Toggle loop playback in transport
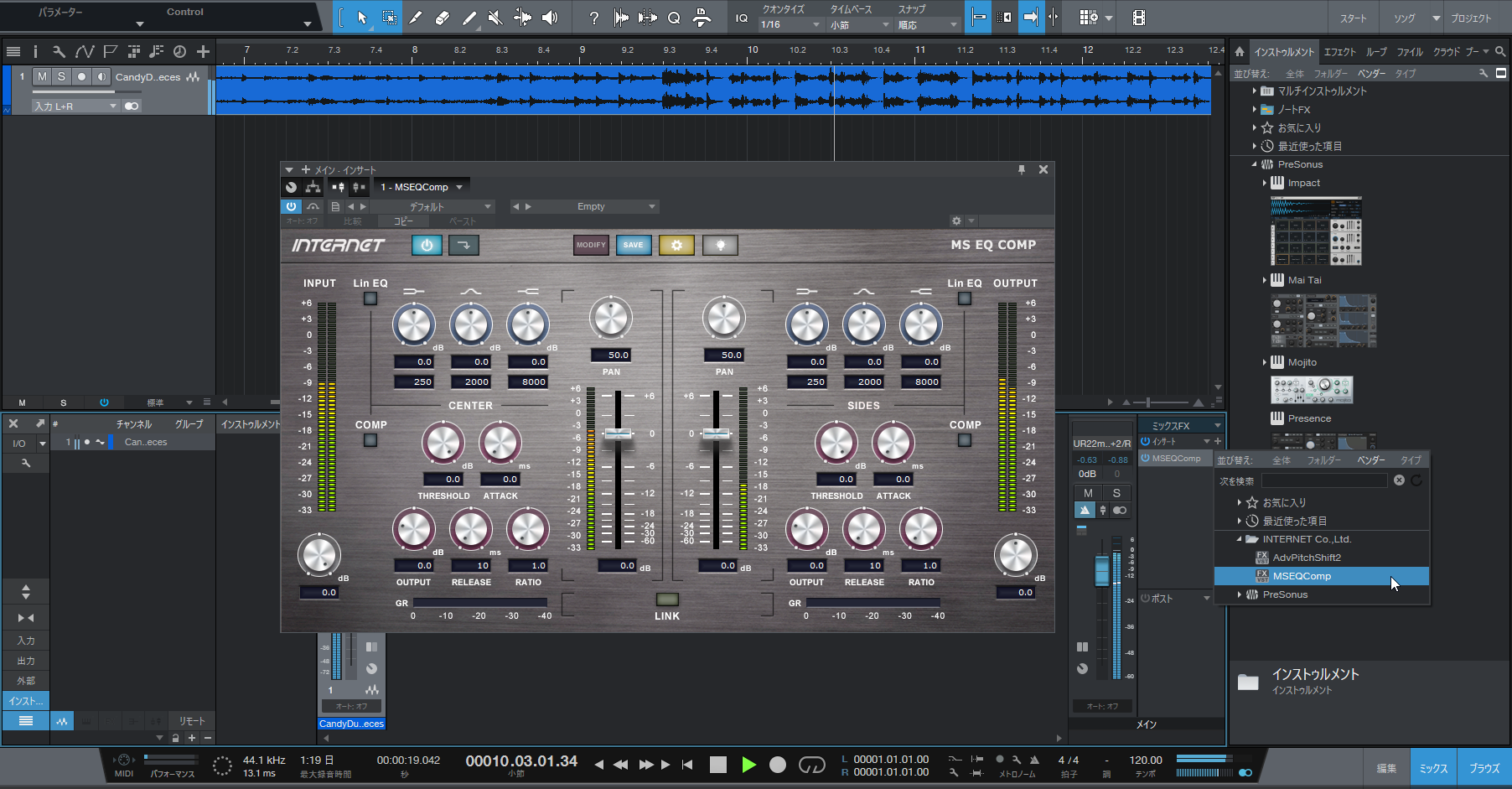 811,764
